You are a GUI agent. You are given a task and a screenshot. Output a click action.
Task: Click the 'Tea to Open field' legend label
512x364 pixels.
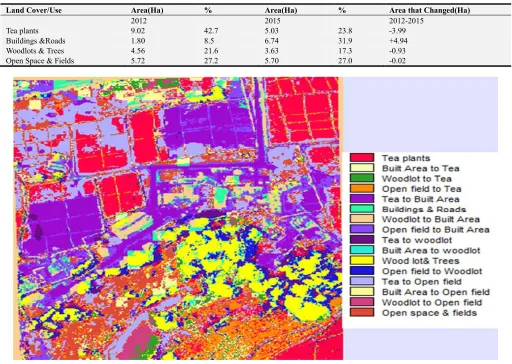tap(422, 282)
